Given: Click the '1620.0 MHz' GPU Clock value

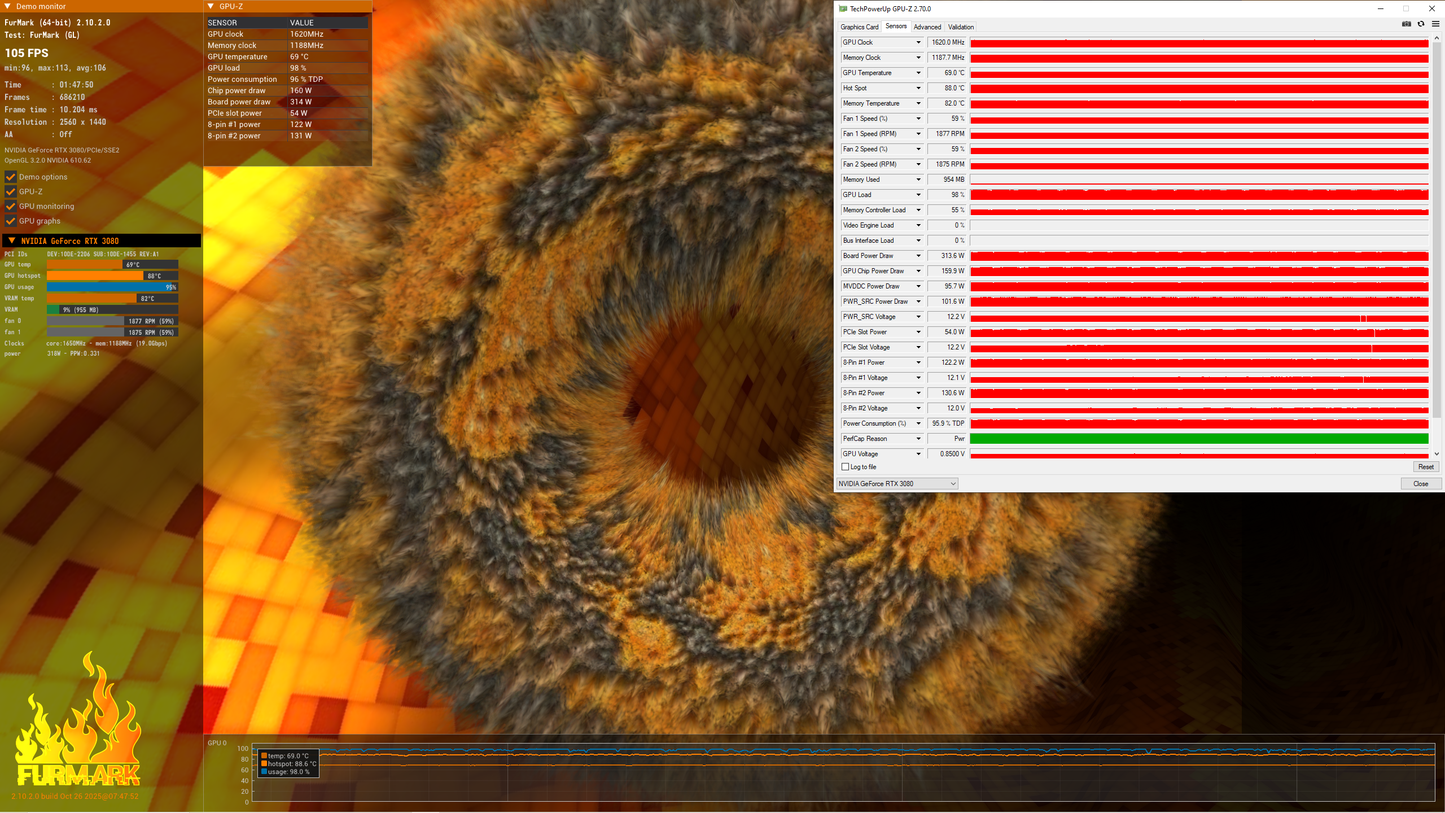Looking at the screenshot, I should (x=947, y=43).
